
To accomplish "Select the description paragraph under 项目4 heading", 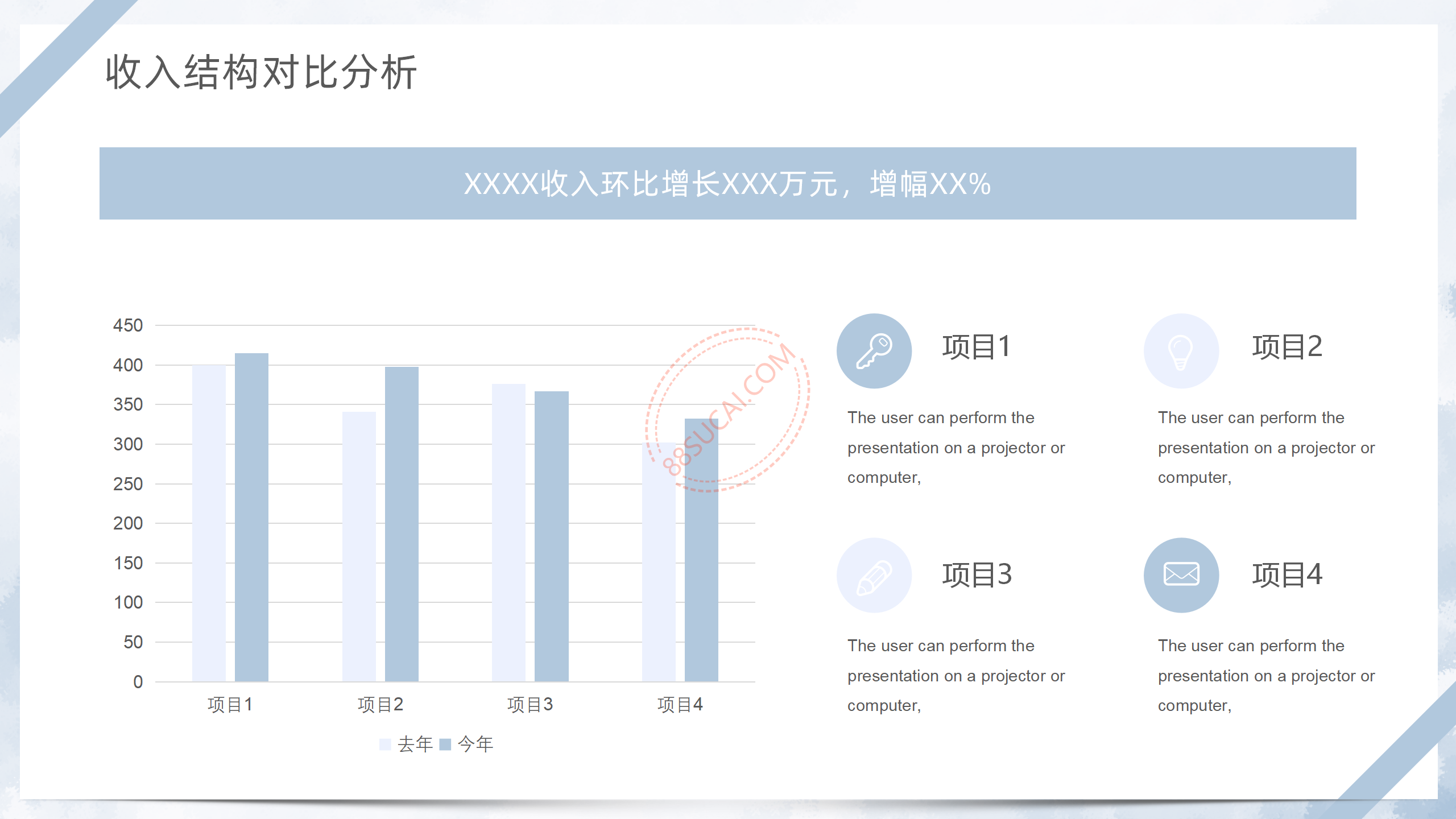I will (x=1266, y=676).
